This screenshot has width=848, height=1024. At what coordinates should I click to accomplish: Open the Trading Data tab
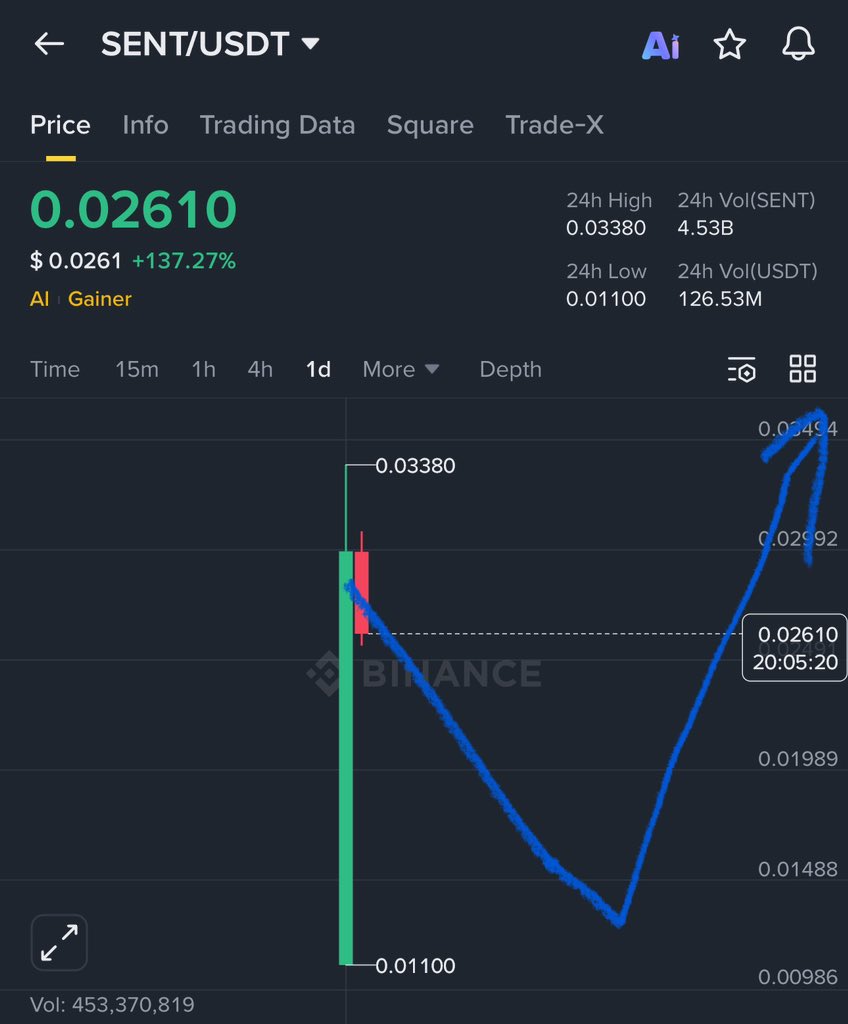tap(277, 125)
